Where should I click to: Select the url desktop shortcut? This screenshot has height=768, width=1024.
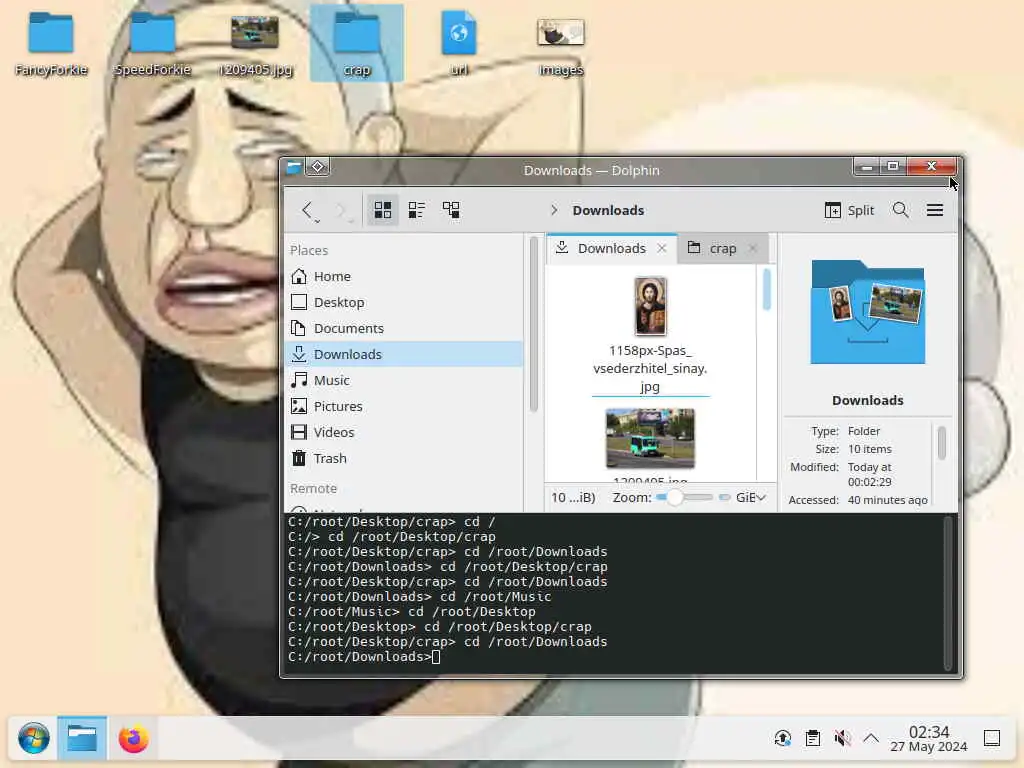[458, 43]
